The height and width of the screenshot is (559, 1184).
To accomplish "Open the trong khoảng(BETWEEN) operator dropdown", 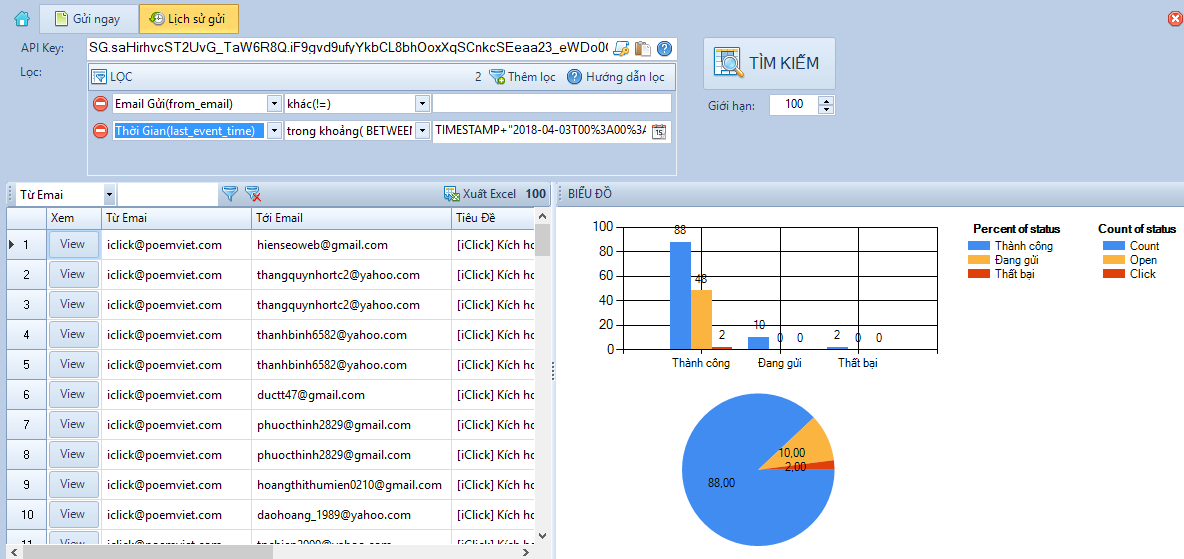I will [422, 131].
